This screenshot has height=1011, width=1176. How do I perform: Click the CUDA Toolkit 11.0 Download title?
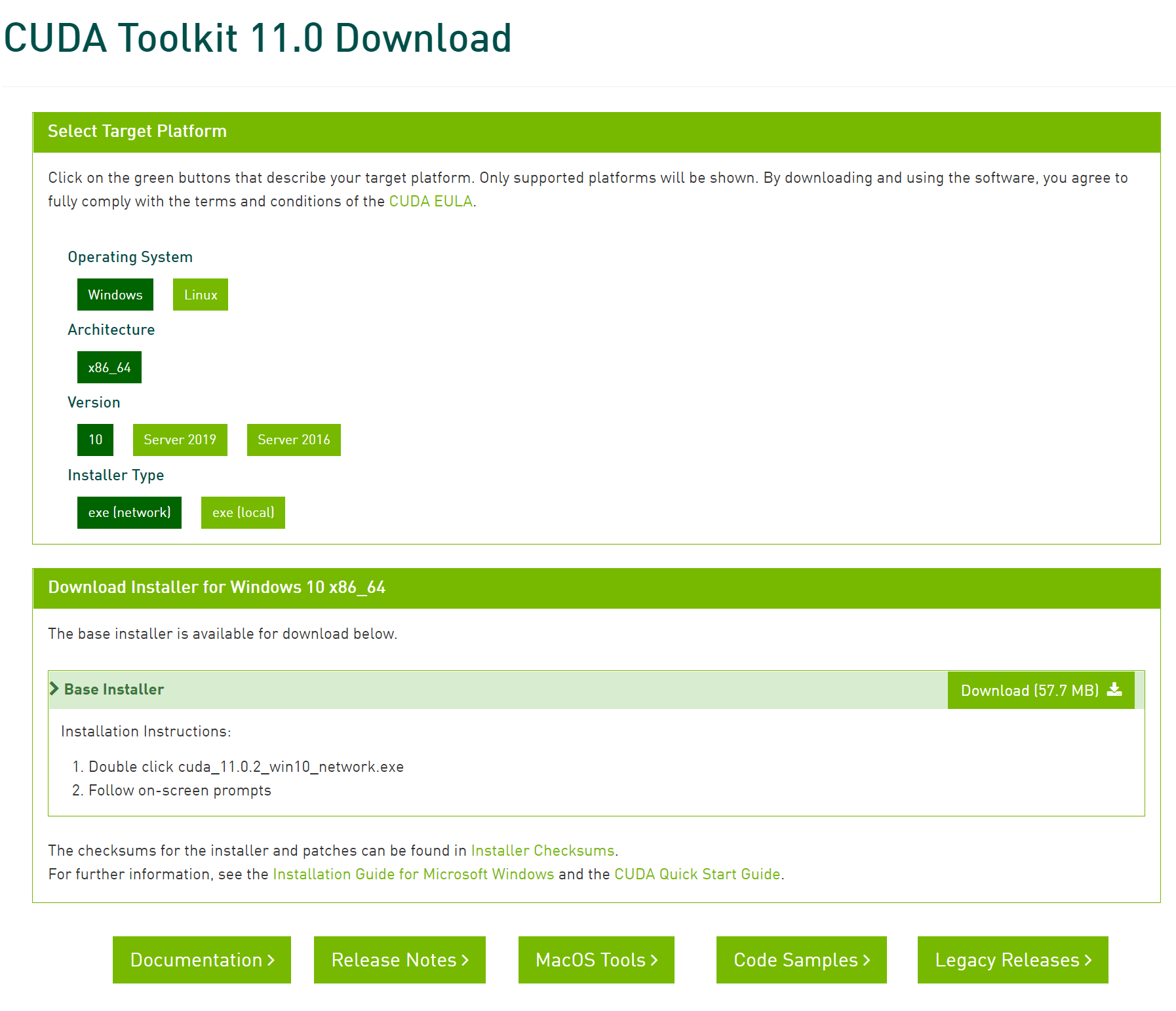tap(258, 38)
